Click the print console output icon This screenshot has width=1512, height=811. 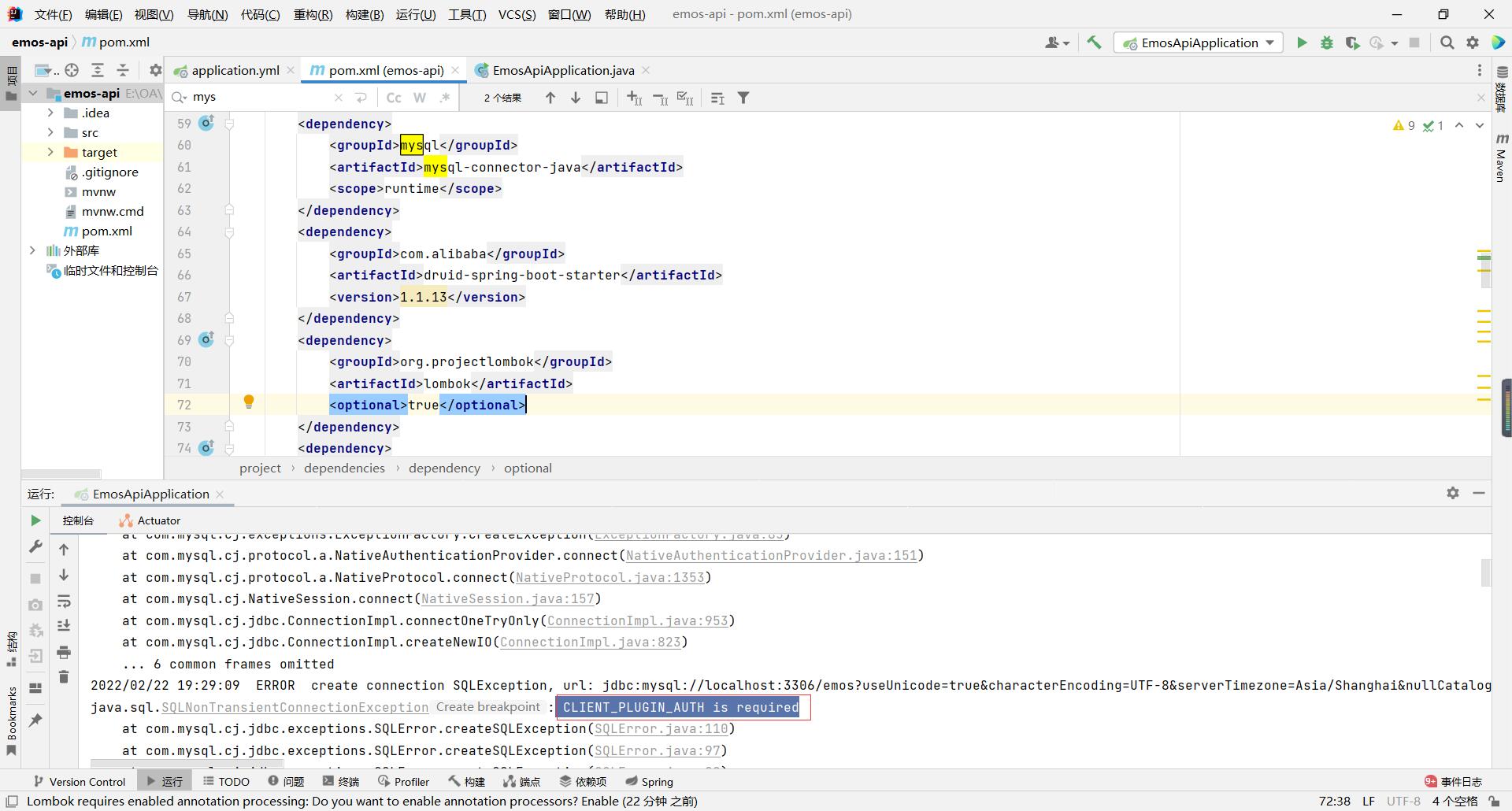coord(64,652)
